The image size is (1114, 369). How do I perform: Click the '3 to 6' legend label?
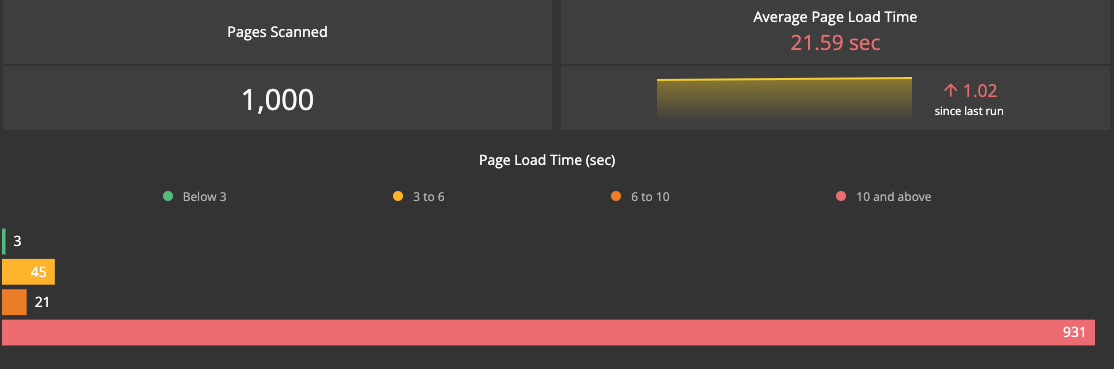point(429,197)
